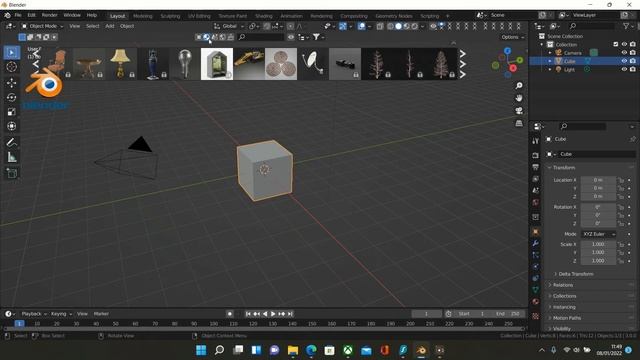Viewport: 640px width, 360px height.
Task: Hide the Light via eye icon
Action: (x=624, y=69)
